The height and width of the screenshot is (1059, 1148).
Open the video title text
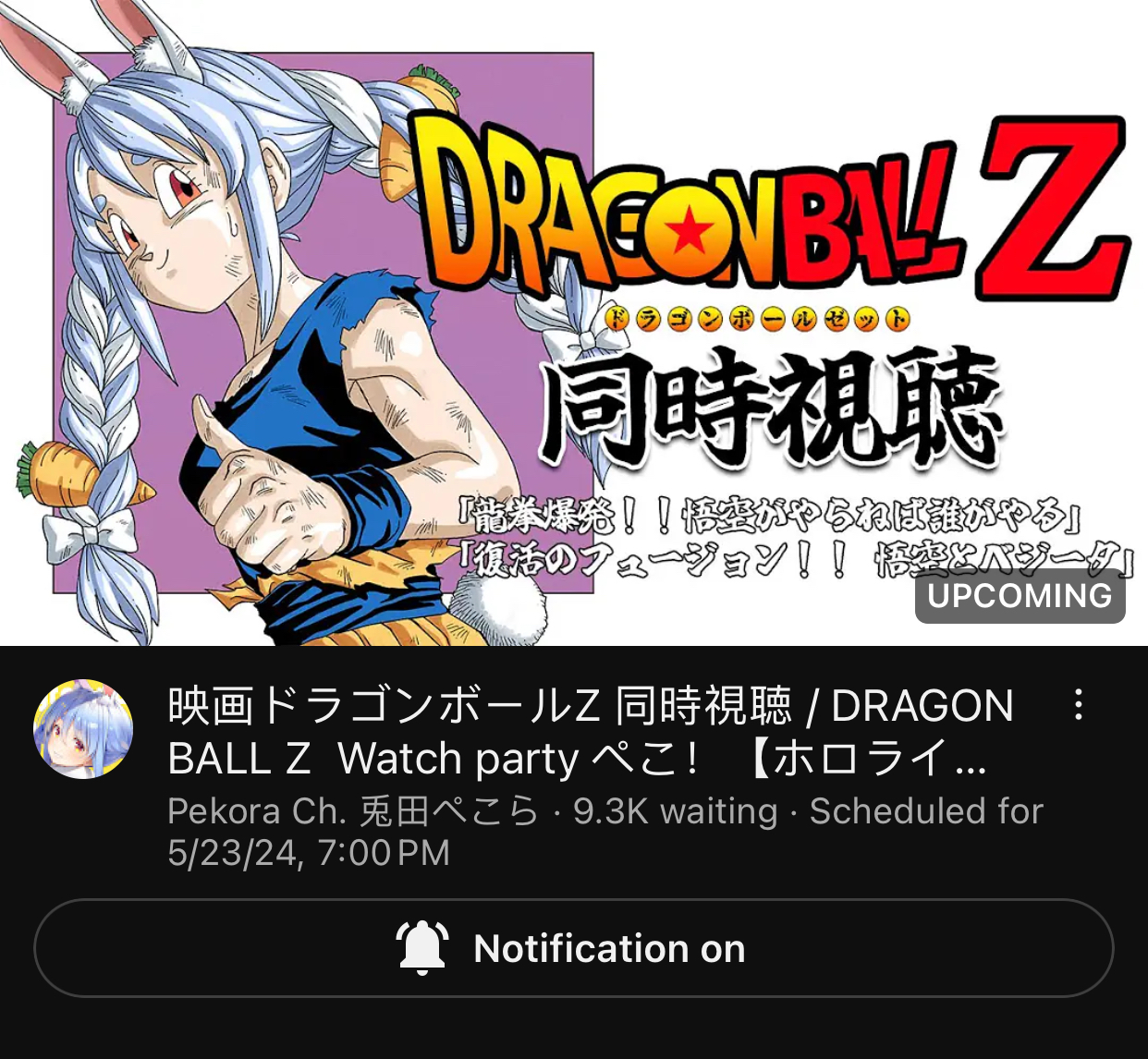click(592, 732)
